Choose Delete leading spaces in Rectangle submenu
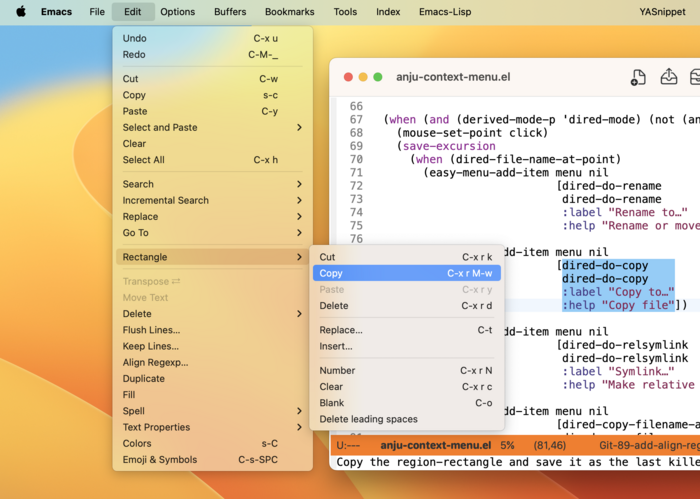This screenshot has height=499, width=700. 407,419
